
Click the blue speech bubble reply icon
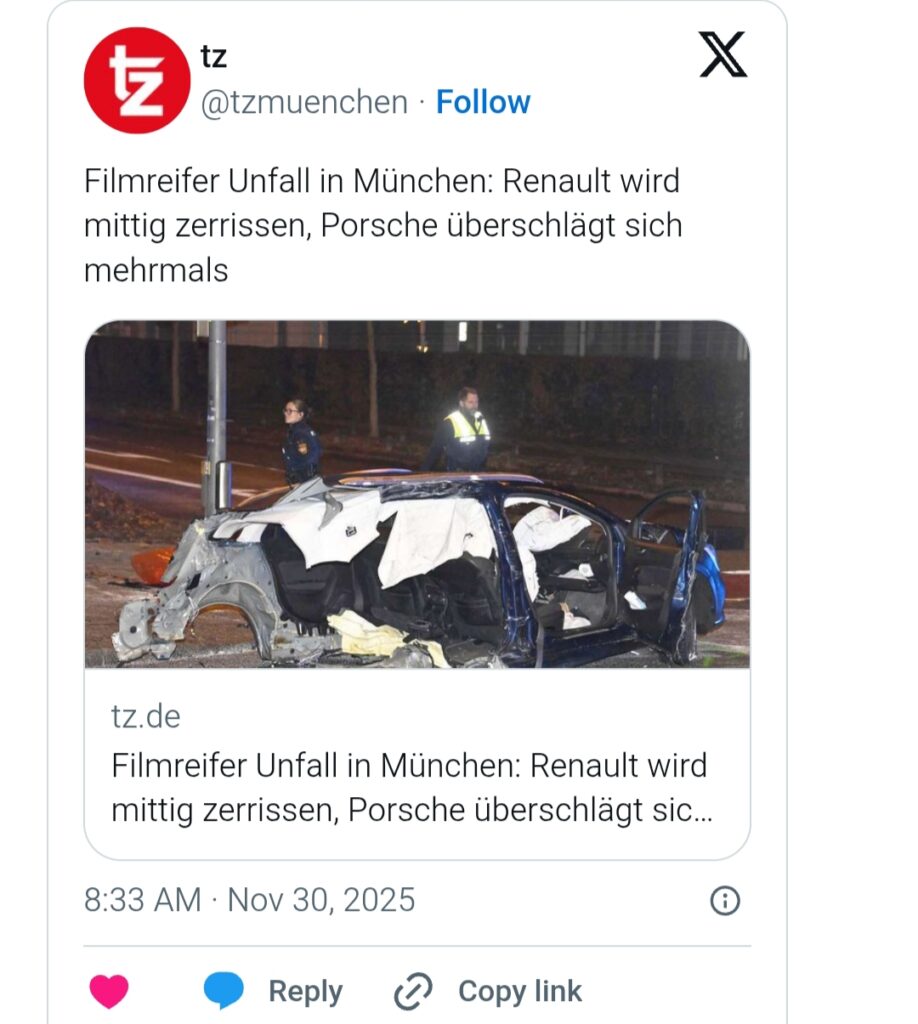click(x=223, y=990)
